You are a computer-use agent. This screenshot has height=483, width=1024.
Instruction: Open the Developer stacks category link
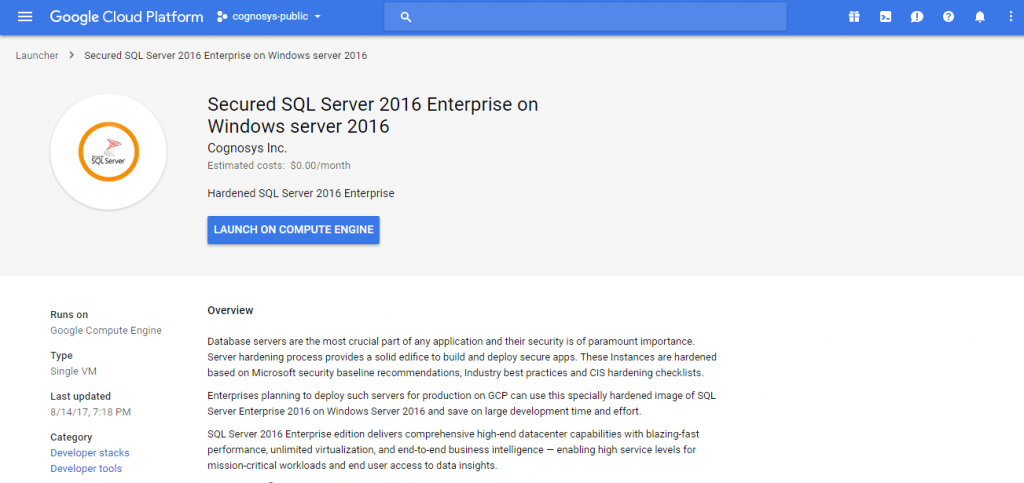tap(90, 453)
